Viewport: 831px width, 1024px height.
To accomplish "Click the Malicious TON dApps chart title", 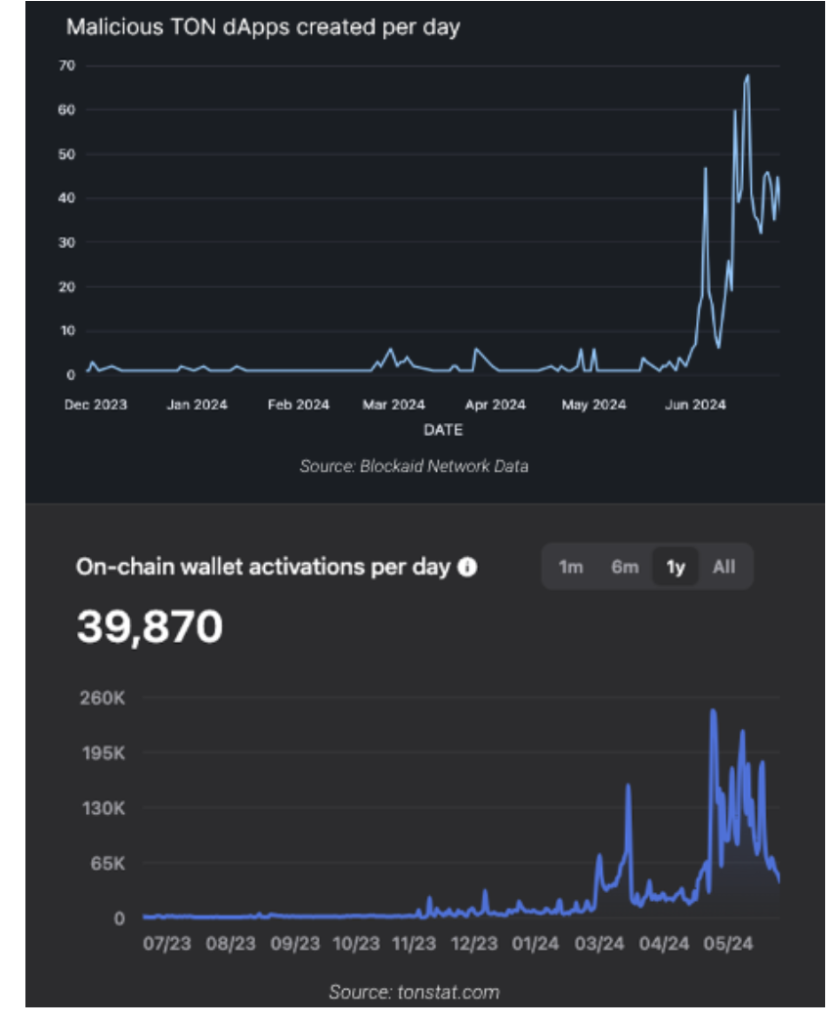I will [x=263, y=27].
